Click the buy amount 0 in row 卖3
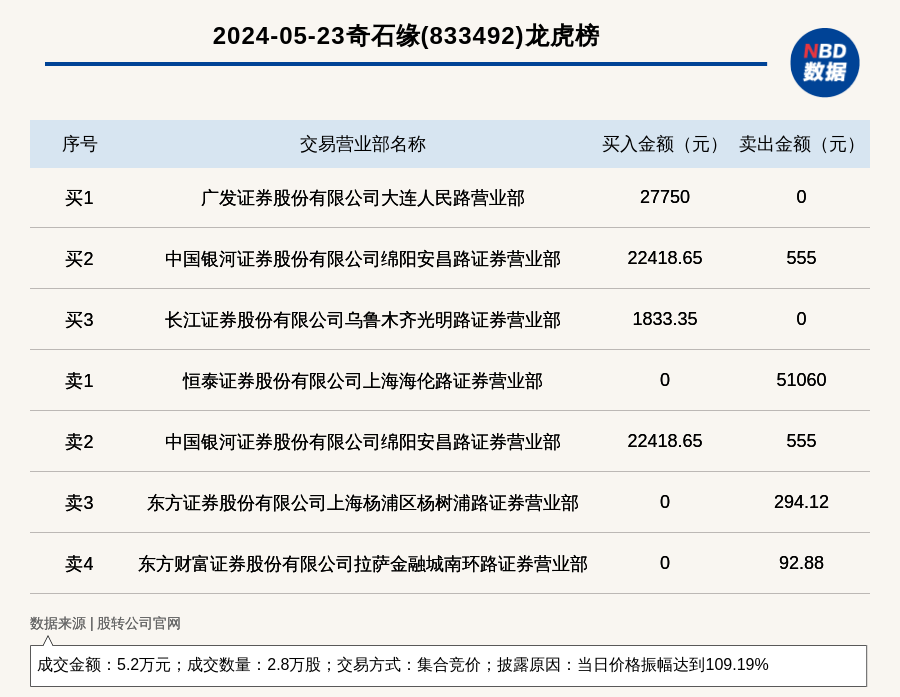The width and height of the screenshot is (900, 697). coord(665,502)
